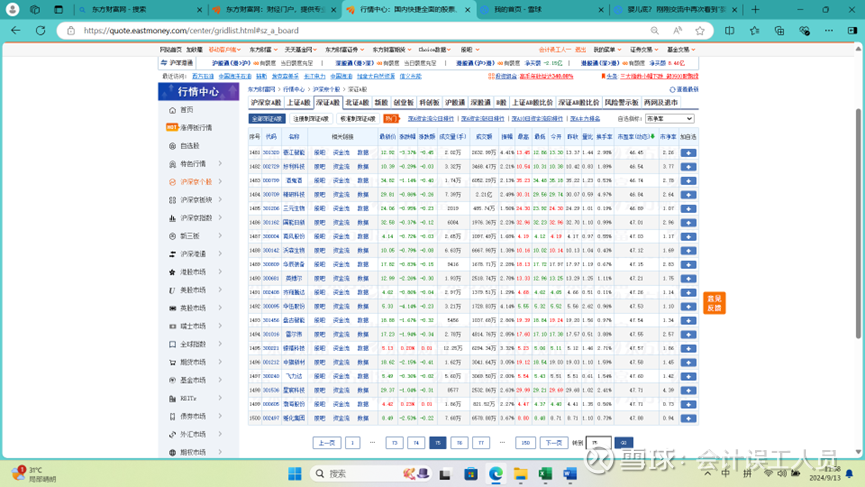Switch to the 北证A股 tab
The height and width of the screenshot is (487, 865).
coord(357,103)
